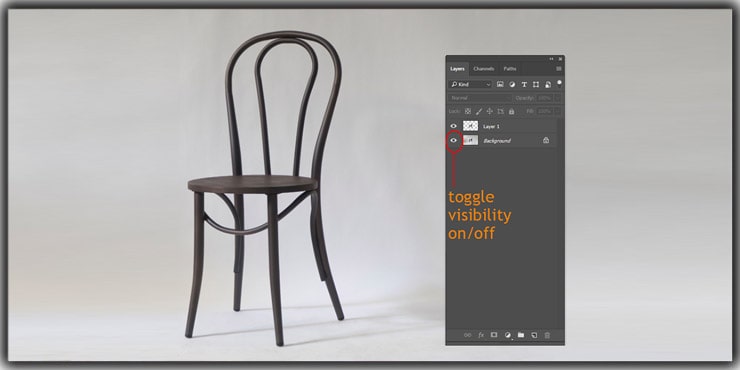This screenshot has height=370, width=740.
Task: Create a new layer
Action: [534, 335]
